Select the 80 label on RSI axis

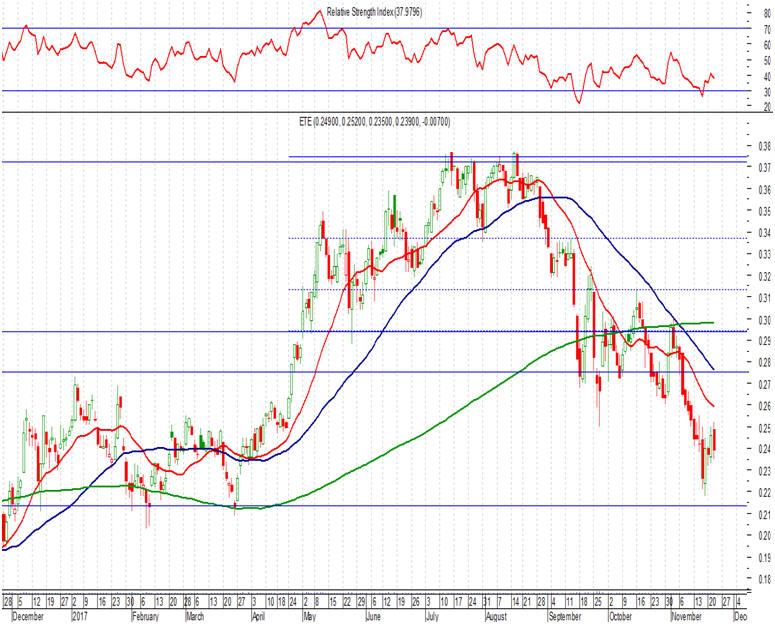[x=767, y=14]
